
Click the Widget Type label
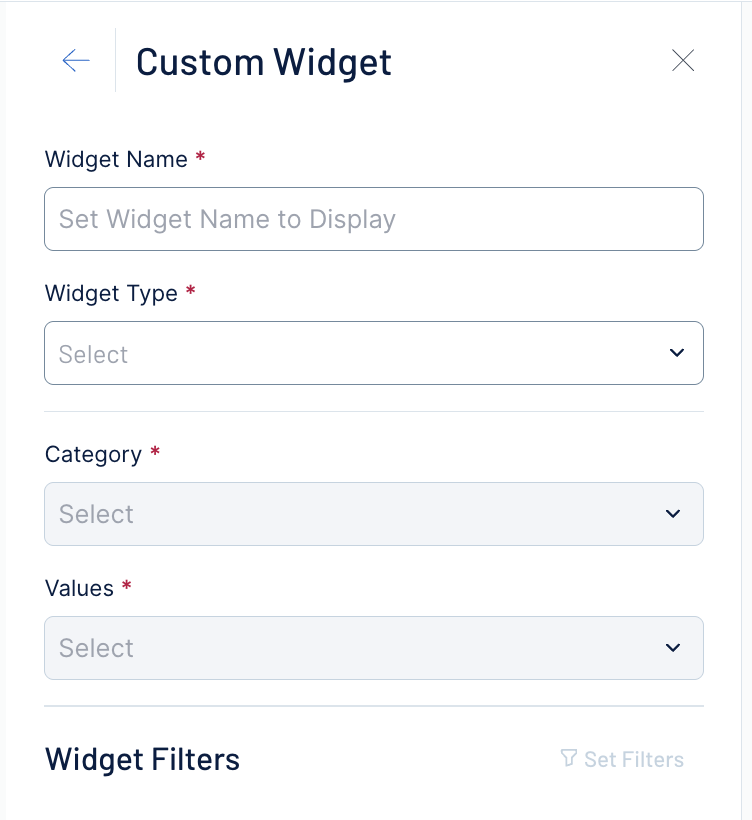(111, 294)
